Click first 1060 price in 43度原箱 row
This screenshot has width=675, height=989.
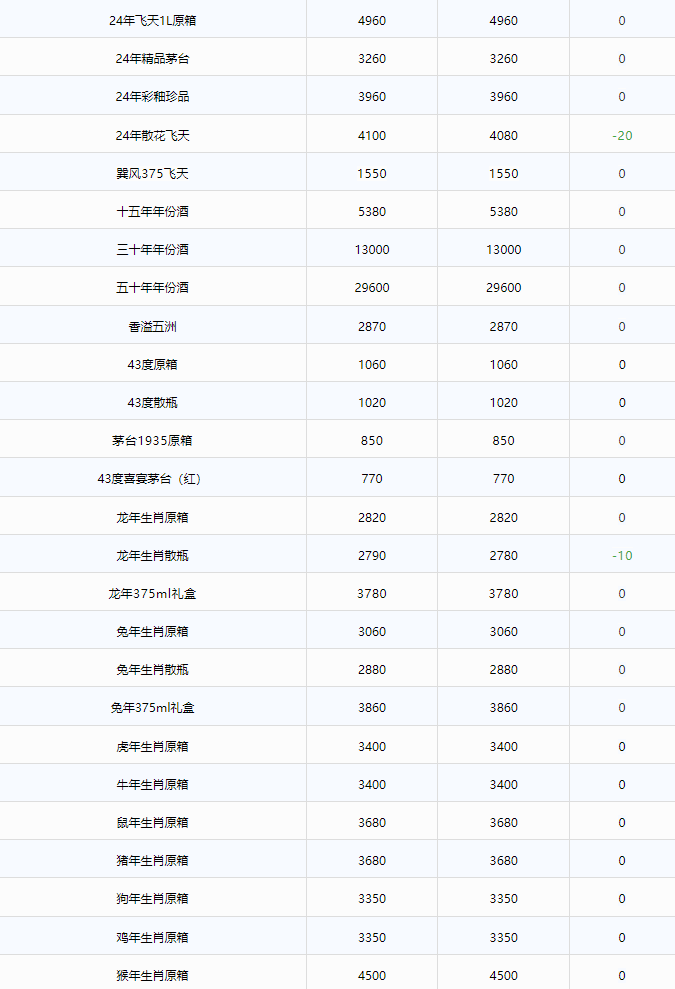coord(372,365)
